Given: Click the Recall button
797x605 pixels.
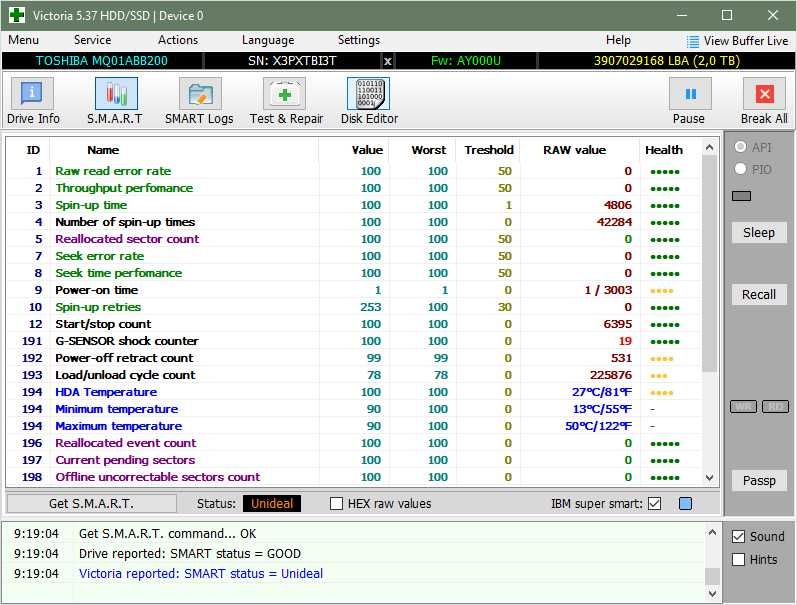Looking at the screenshot, I should (759, 295).
